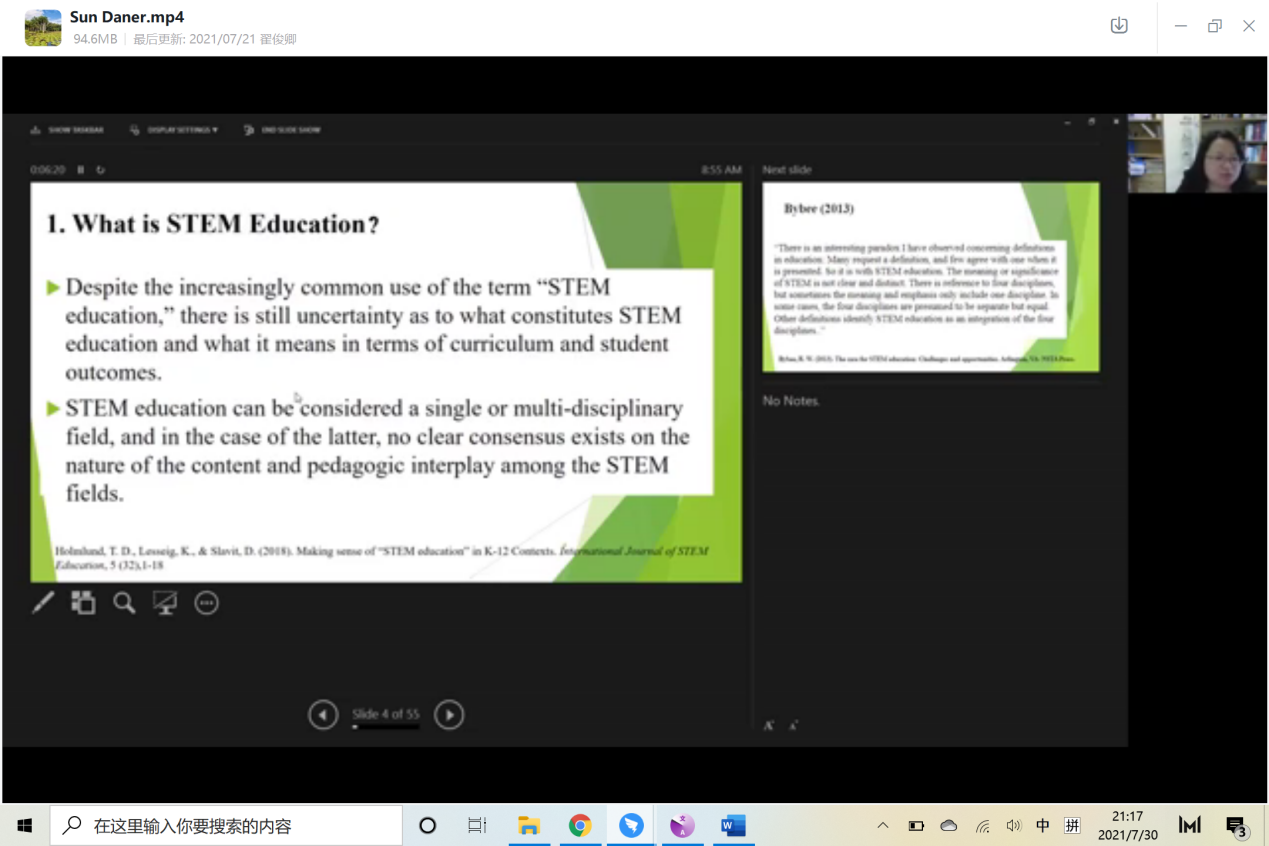Open Google Chrome from the taskbar
The width and height of the screenshot is (1269, 846).
point(580,826)
